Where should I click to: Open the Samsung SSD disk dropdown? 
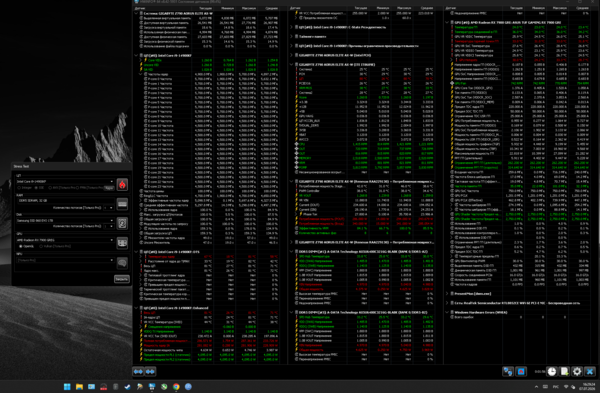[65, 220]
